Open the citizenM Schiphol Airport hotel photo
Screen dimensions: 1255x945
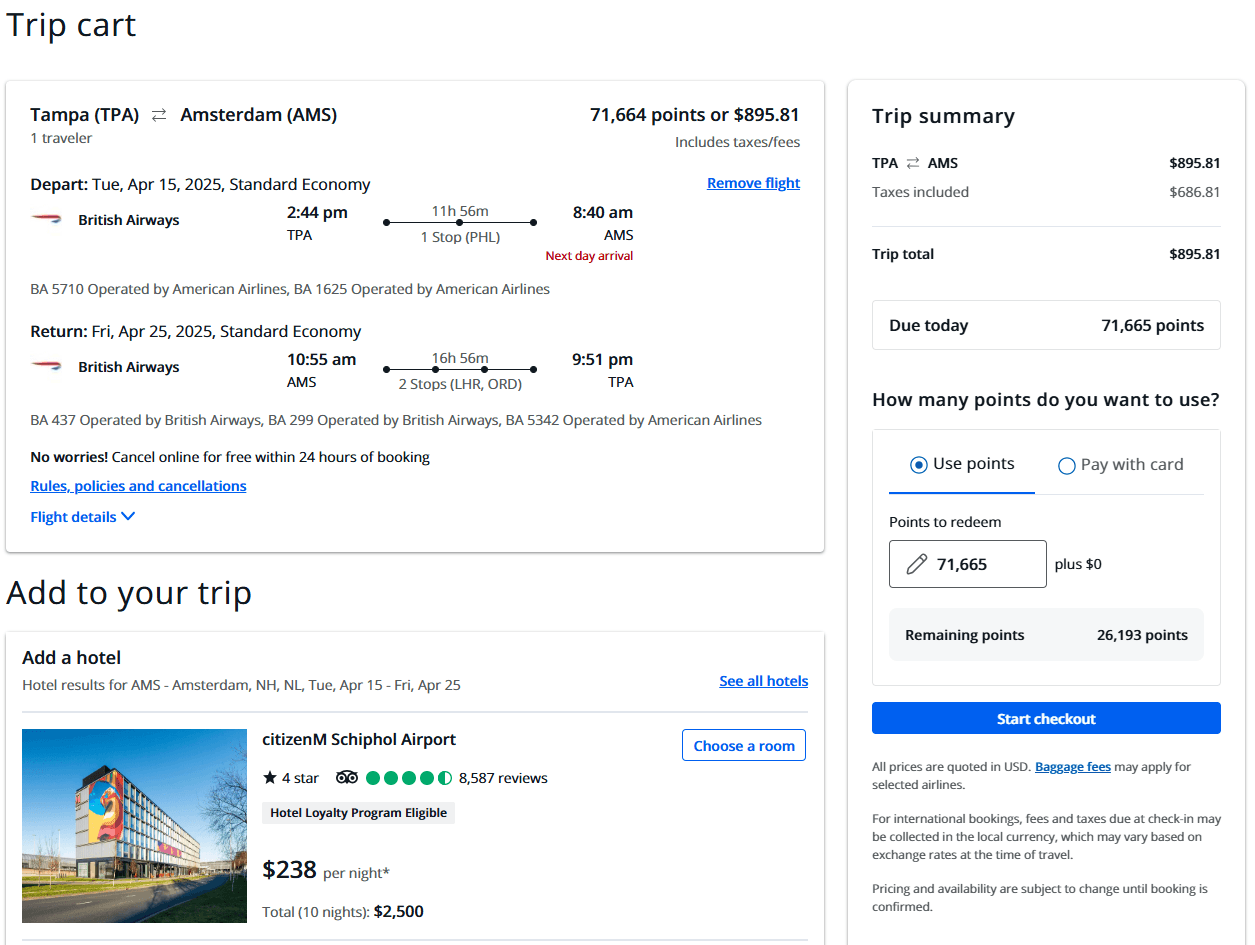click(134, 825)
